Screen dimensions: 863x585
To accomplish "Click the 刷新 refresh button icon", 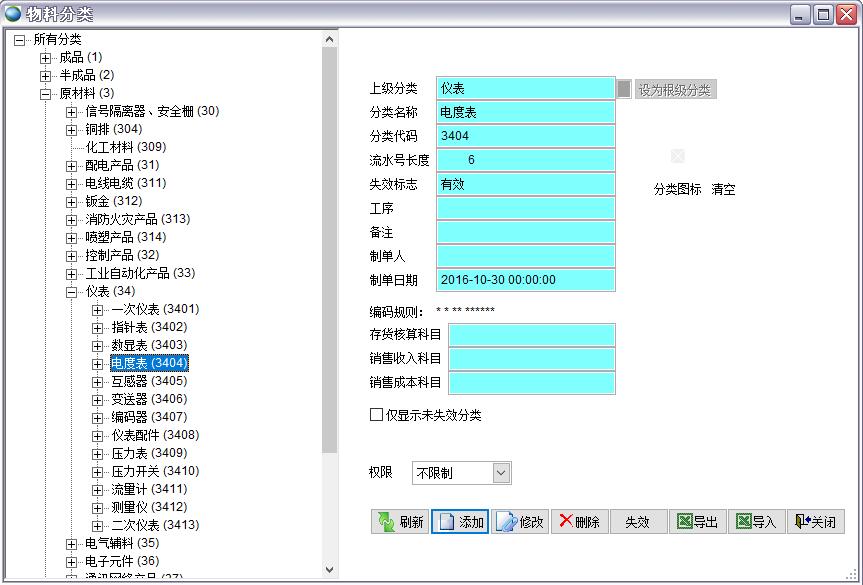I will click(386, 522).
